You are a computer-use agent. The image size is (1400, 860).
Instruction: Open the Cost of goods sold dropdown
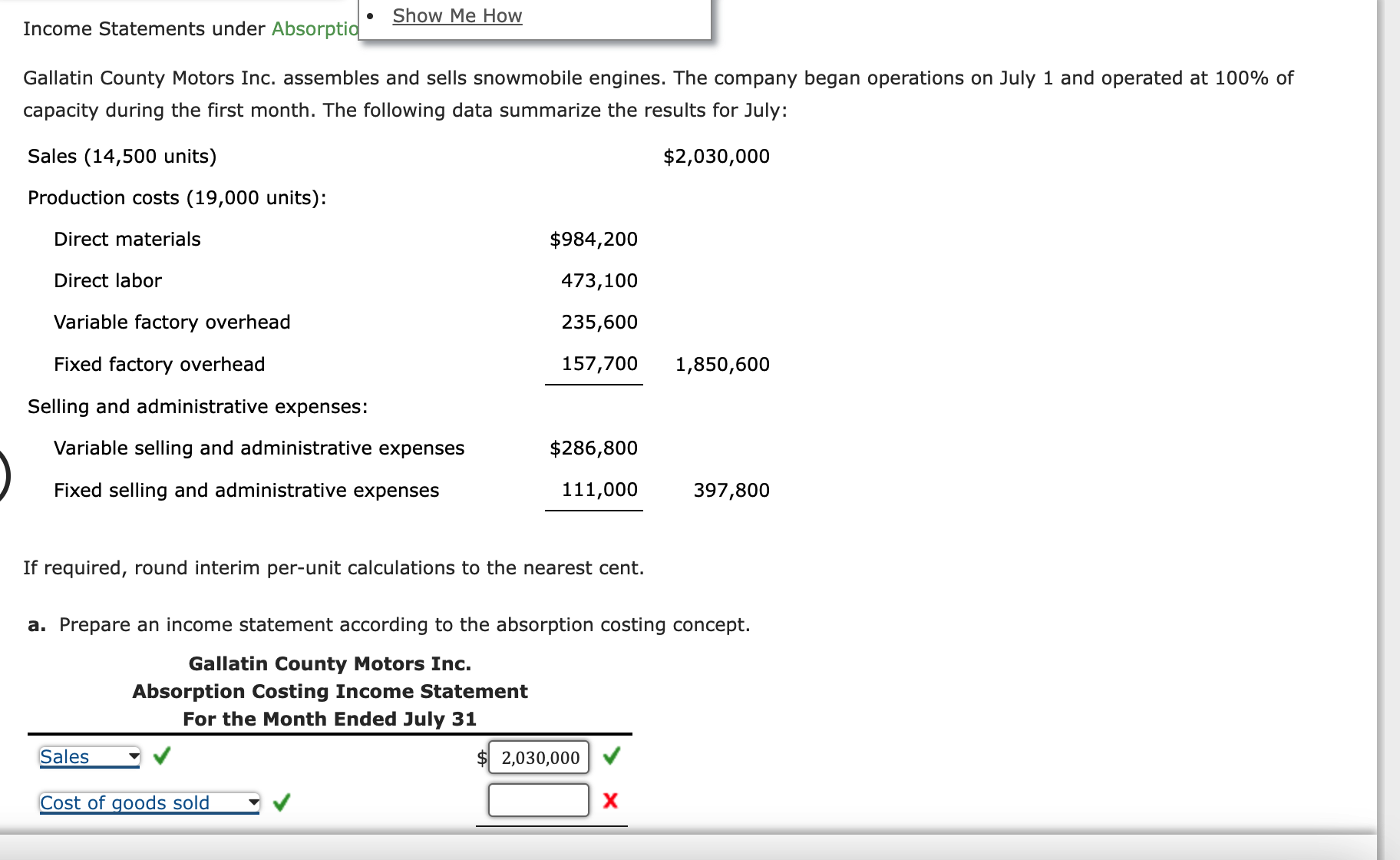[150, 803]
